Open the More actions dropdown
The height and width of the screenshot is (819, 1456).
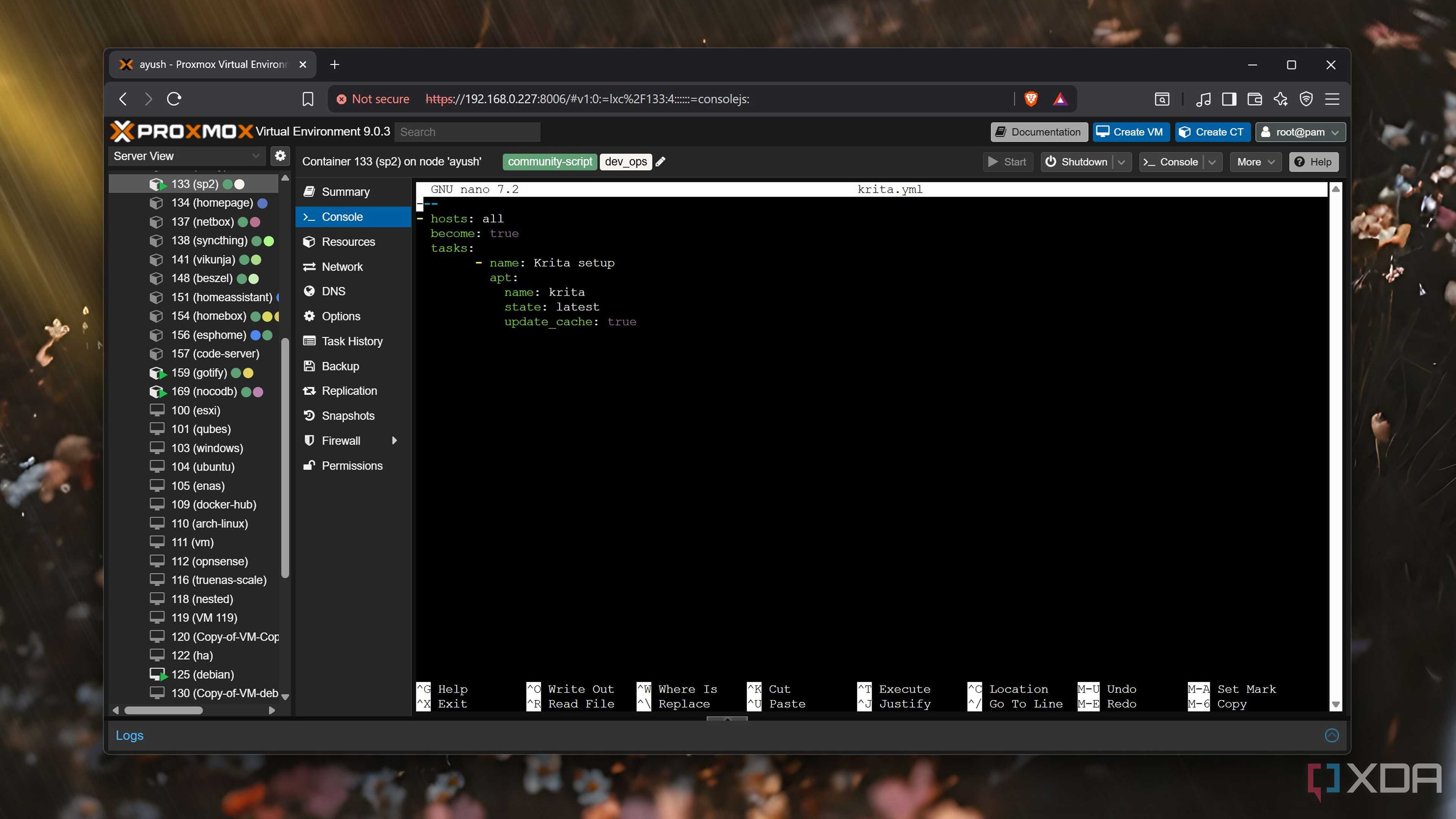[1255, 162]
